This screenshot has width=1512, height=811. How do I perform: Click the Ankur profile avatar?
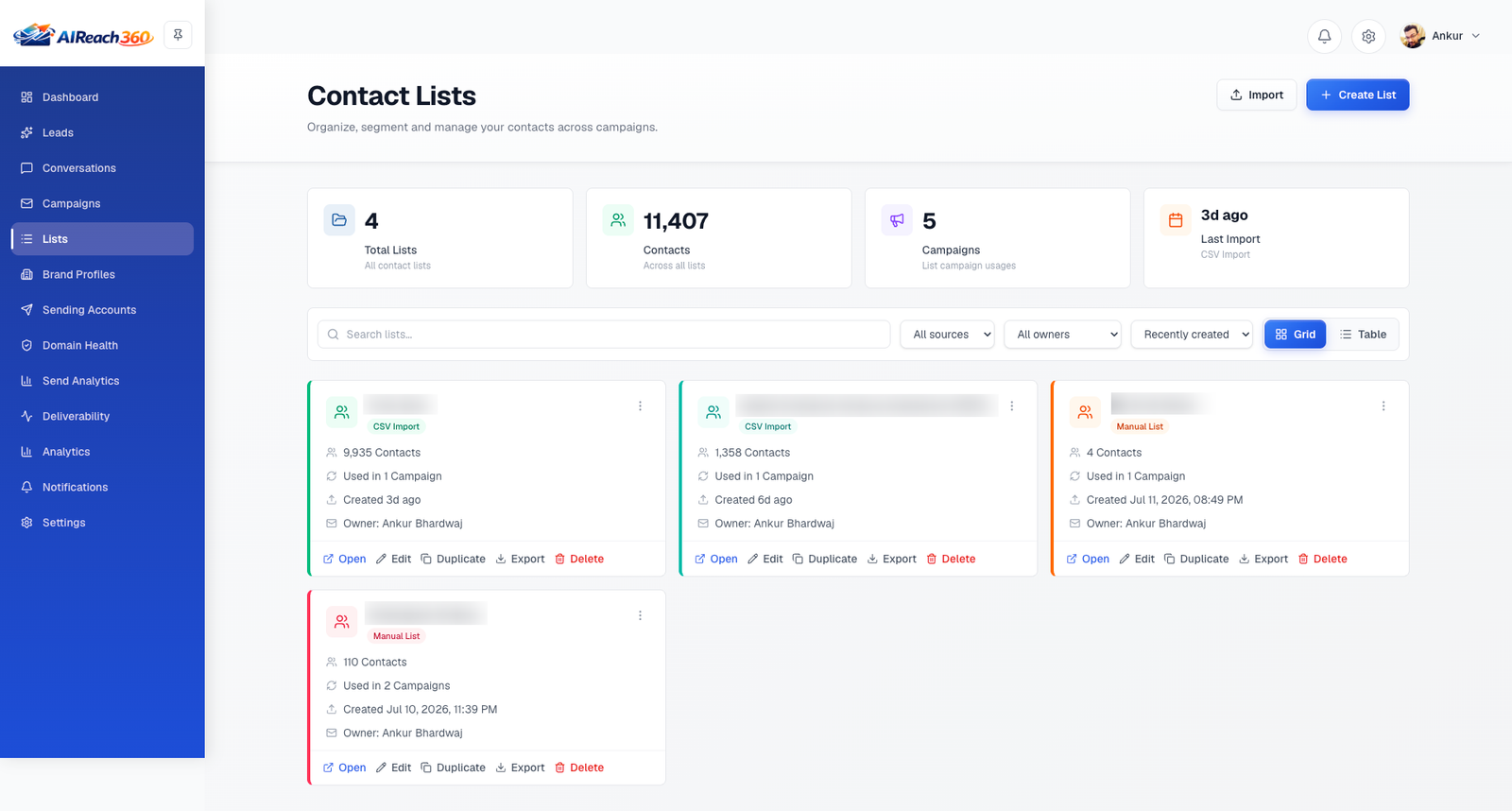[1413, 36]
